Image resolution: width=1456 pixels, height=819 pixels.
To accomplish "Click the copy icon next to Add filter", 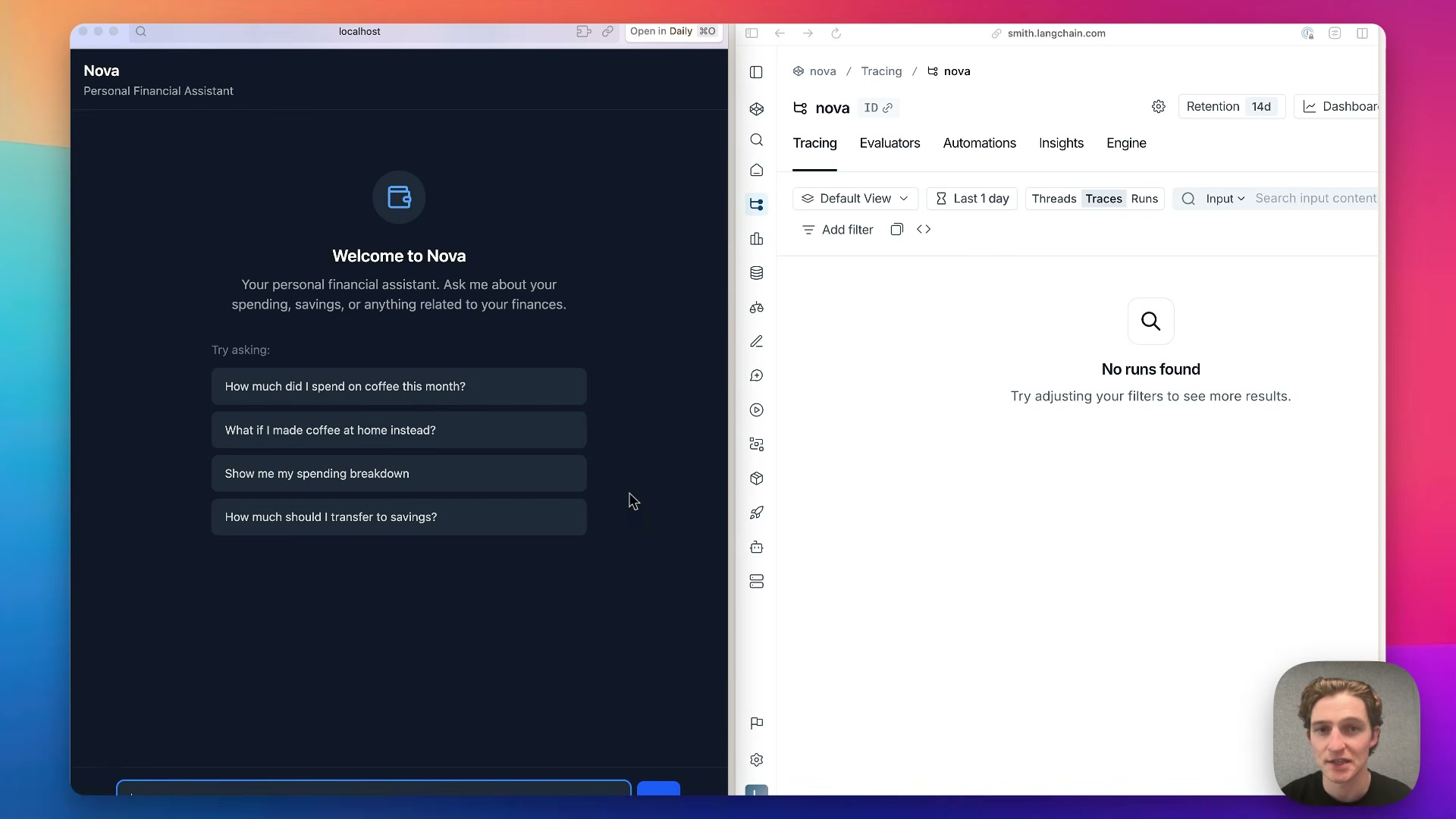I will tap(896, 229).
